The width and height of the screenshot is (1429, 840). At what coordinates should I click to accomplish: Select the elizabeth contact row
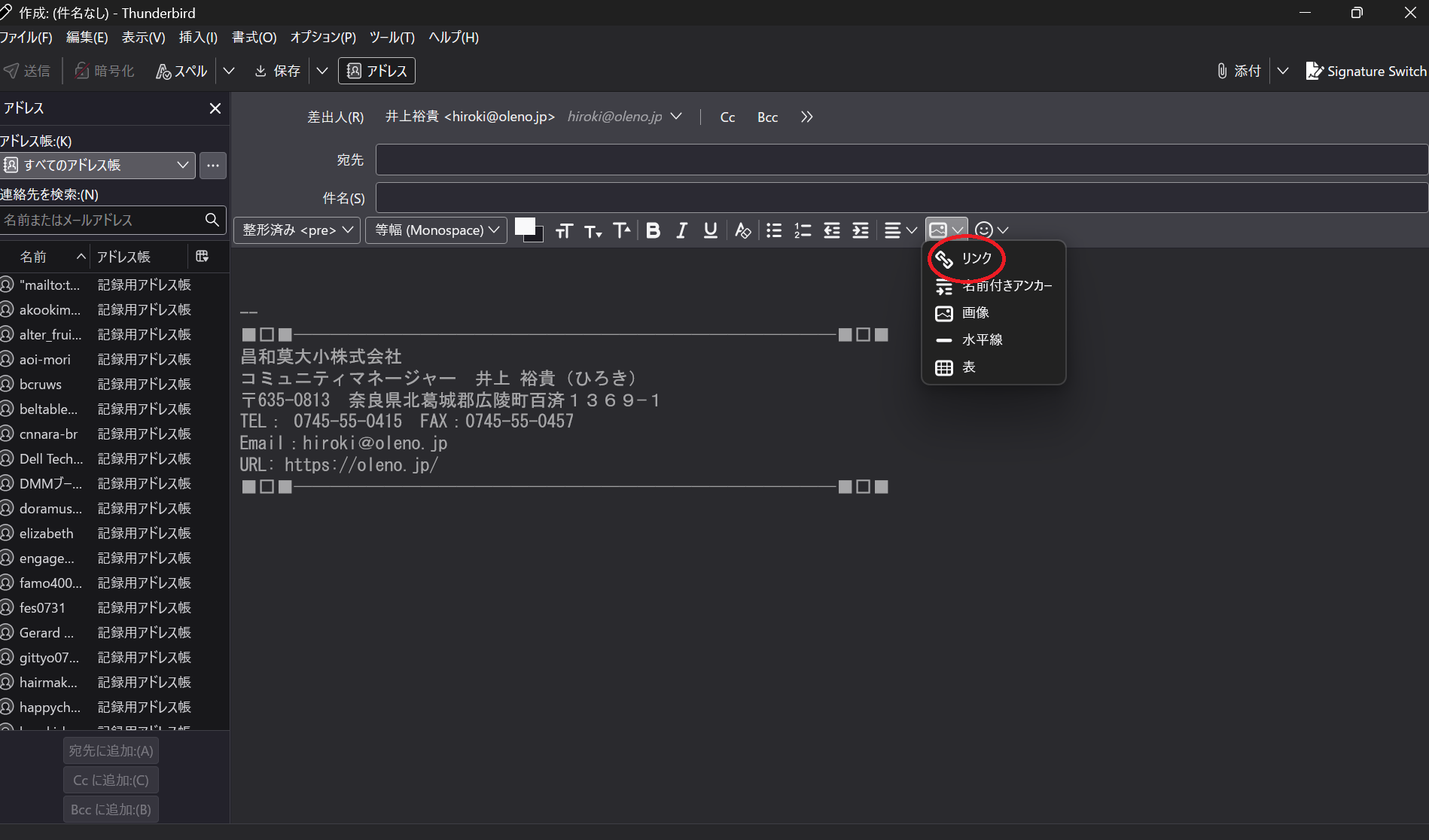point(114,534)
